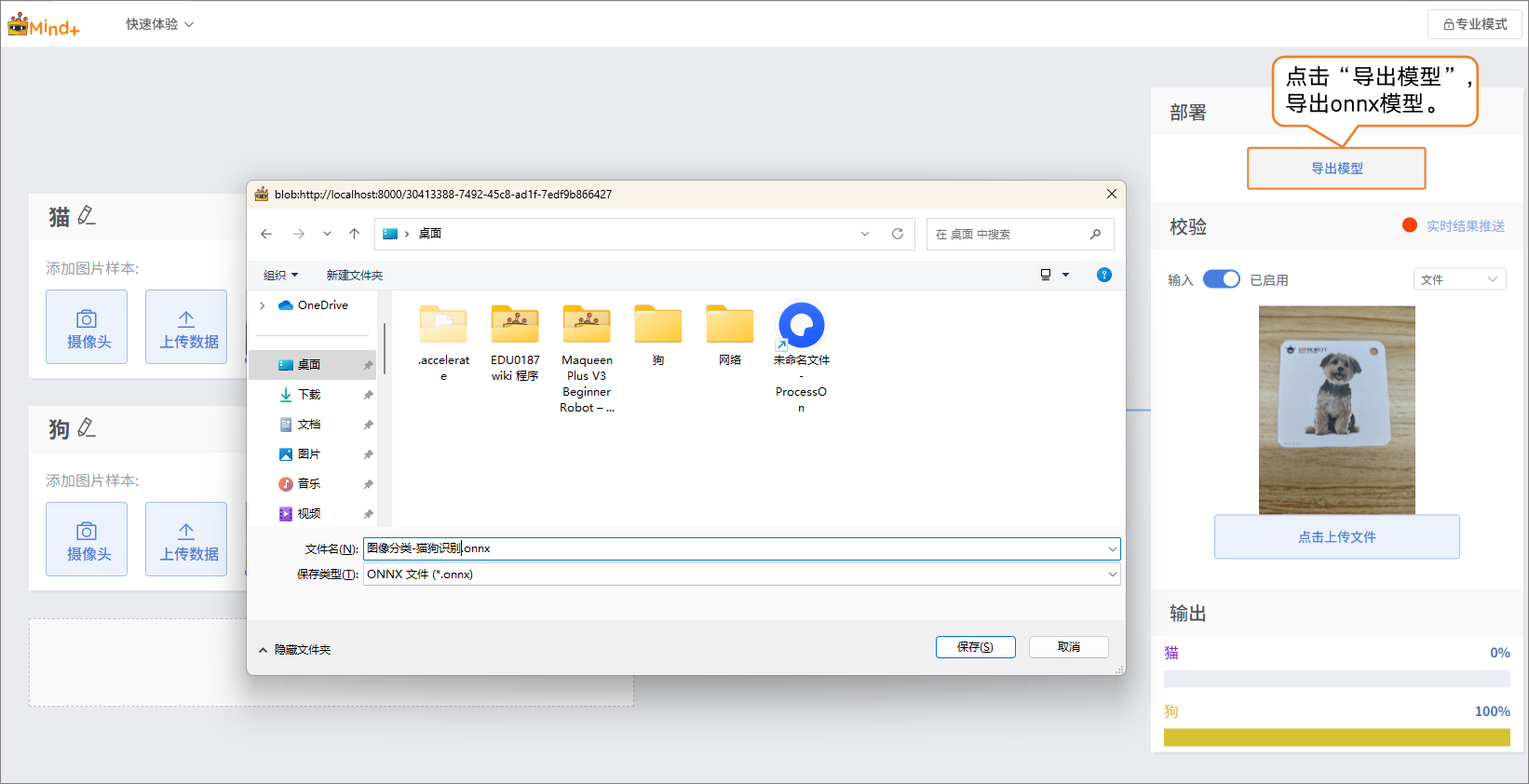Open the 组织 menu in file dialog
Viewport: 1529px width, 784px height.
pyautogui.click(x=280, y=275)
